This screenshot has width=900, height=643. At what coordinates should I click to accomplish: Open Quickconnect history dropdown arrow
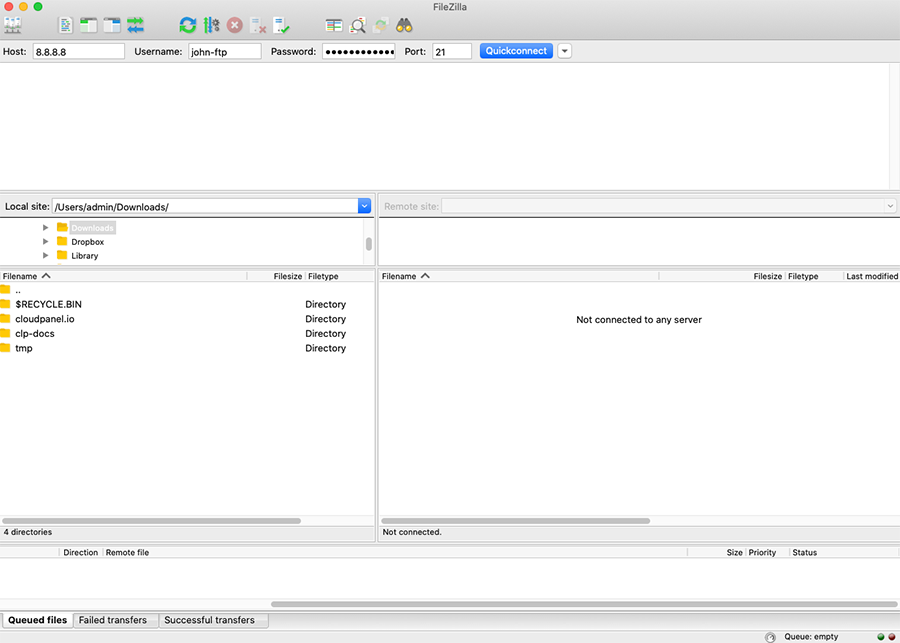tap(565, 51)
